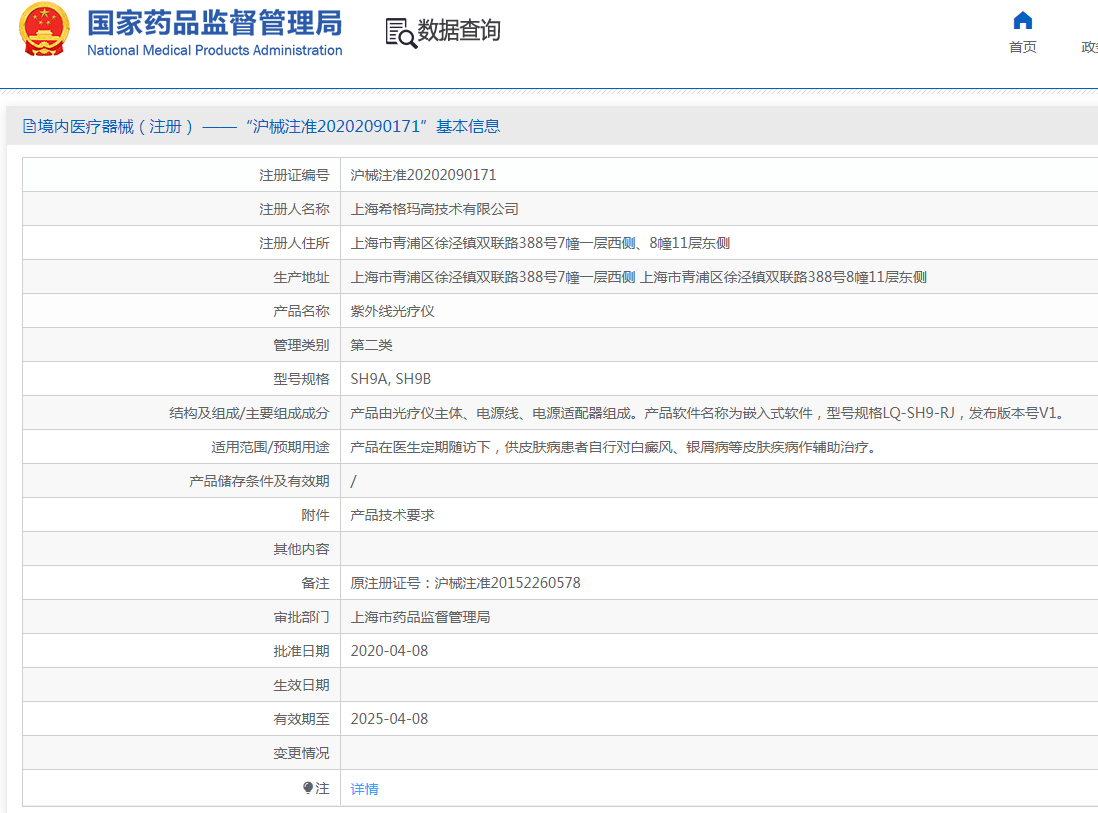Screen dimensions: 1098x813
Task: Click the 审批部门 row label
Action: pyautogui.click(x=301, y=617)
